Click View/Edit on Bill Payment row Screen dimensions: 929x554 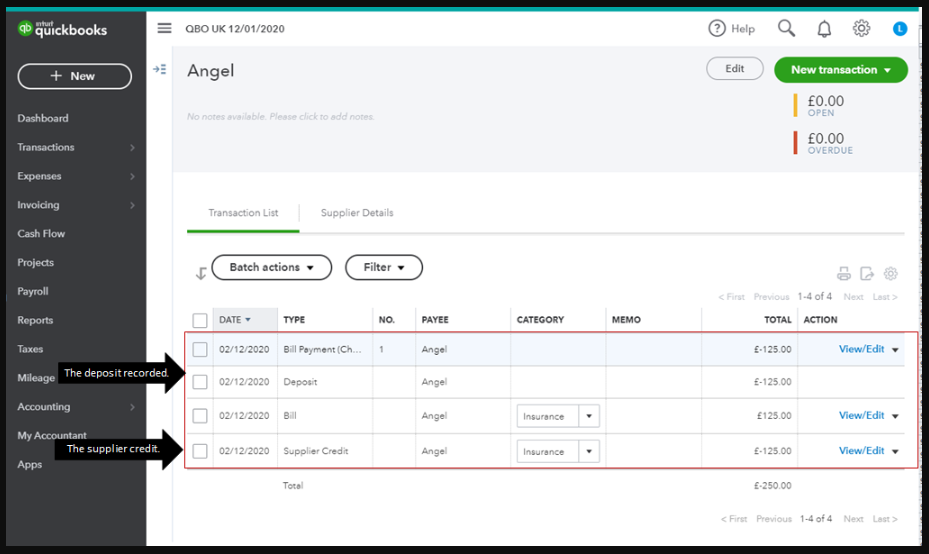pos(861,349)
